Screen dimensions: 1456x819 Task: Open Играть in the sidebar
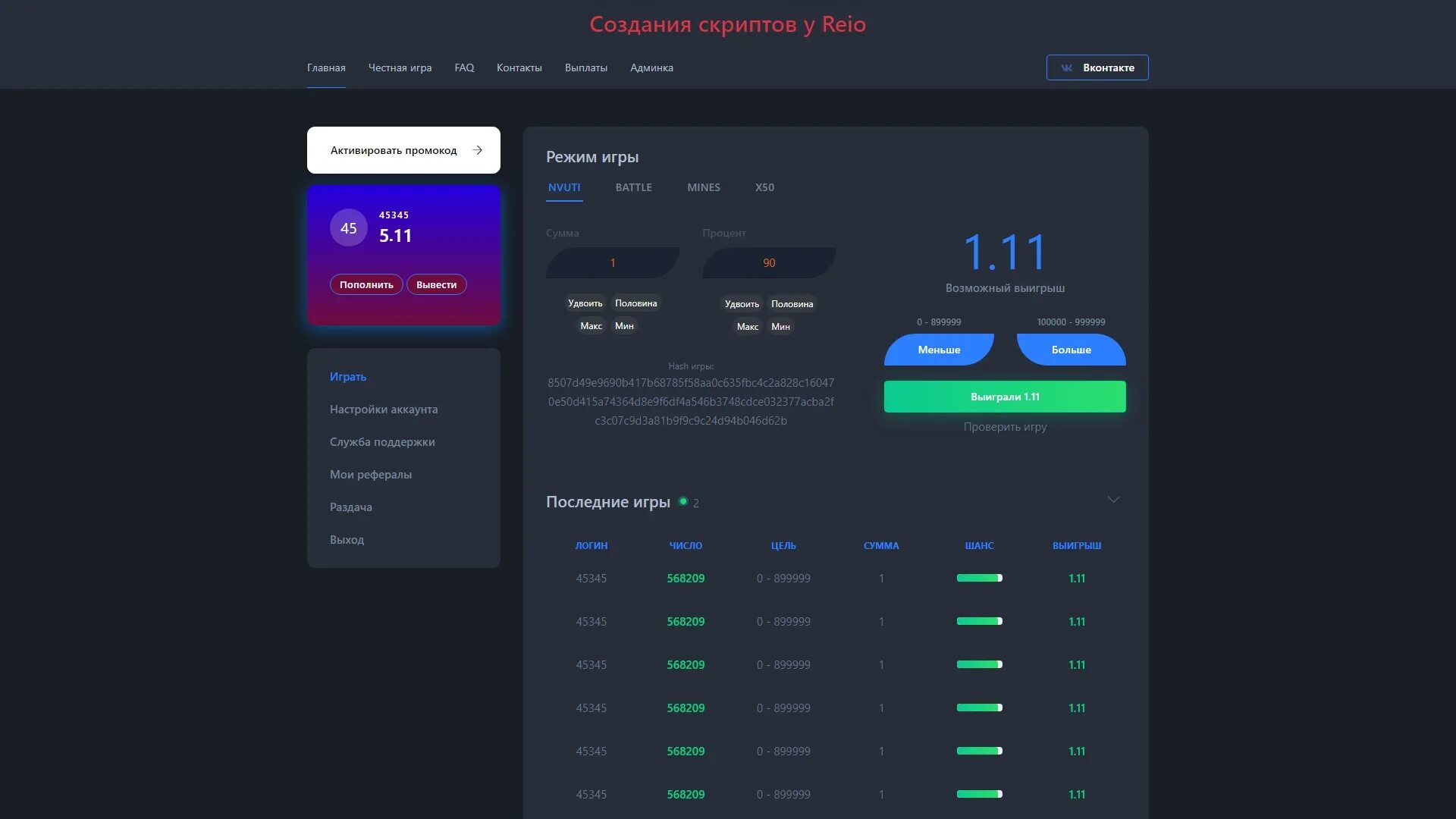pyautogui.click(x=348, y=377)
